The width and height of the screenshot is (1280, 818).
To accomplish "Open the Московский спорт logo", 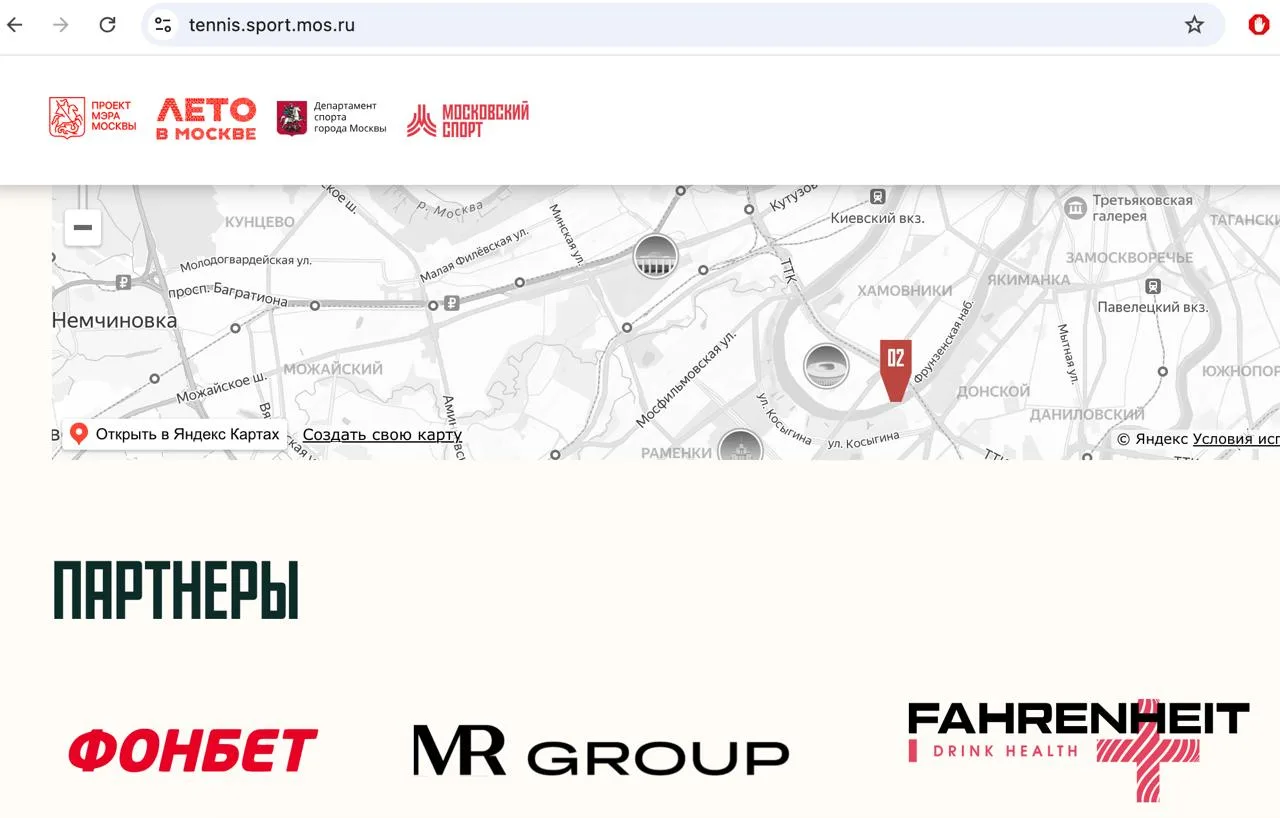I will [467, 120].
